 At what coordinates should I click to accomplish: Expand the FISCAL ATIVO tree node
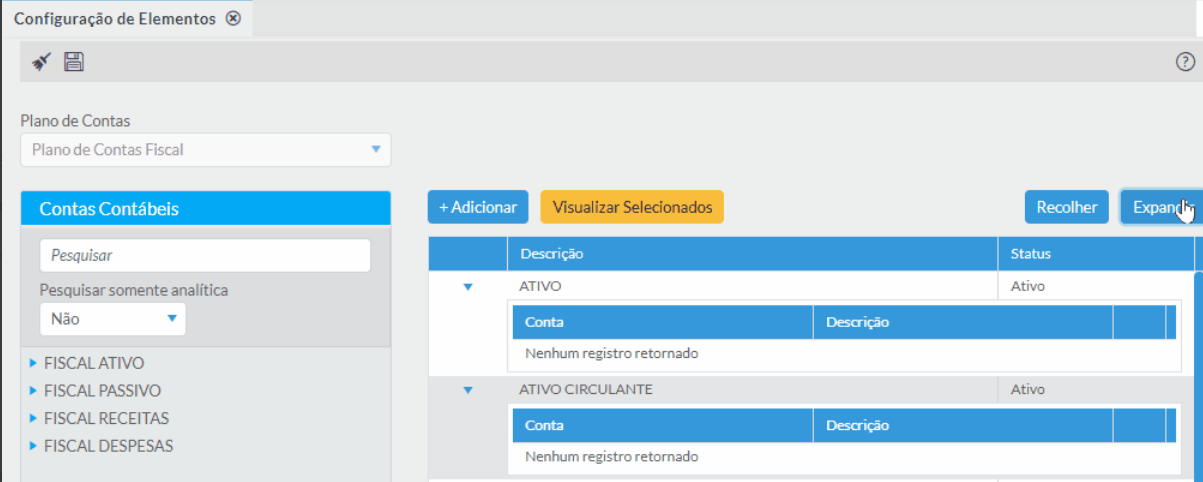(34, 363)
